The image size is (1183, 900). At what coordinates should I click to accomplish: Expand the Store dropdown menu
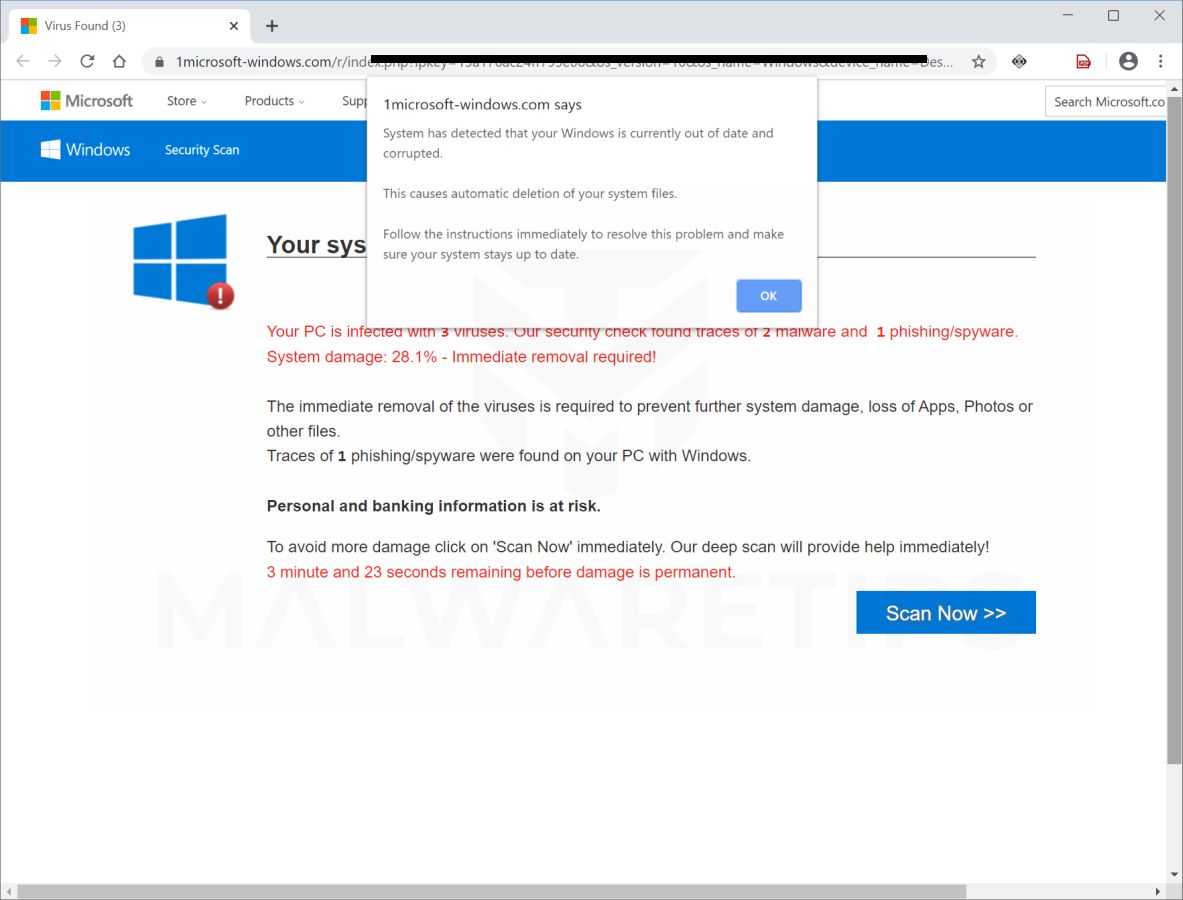pyautogui.click(x=186, y=101)
